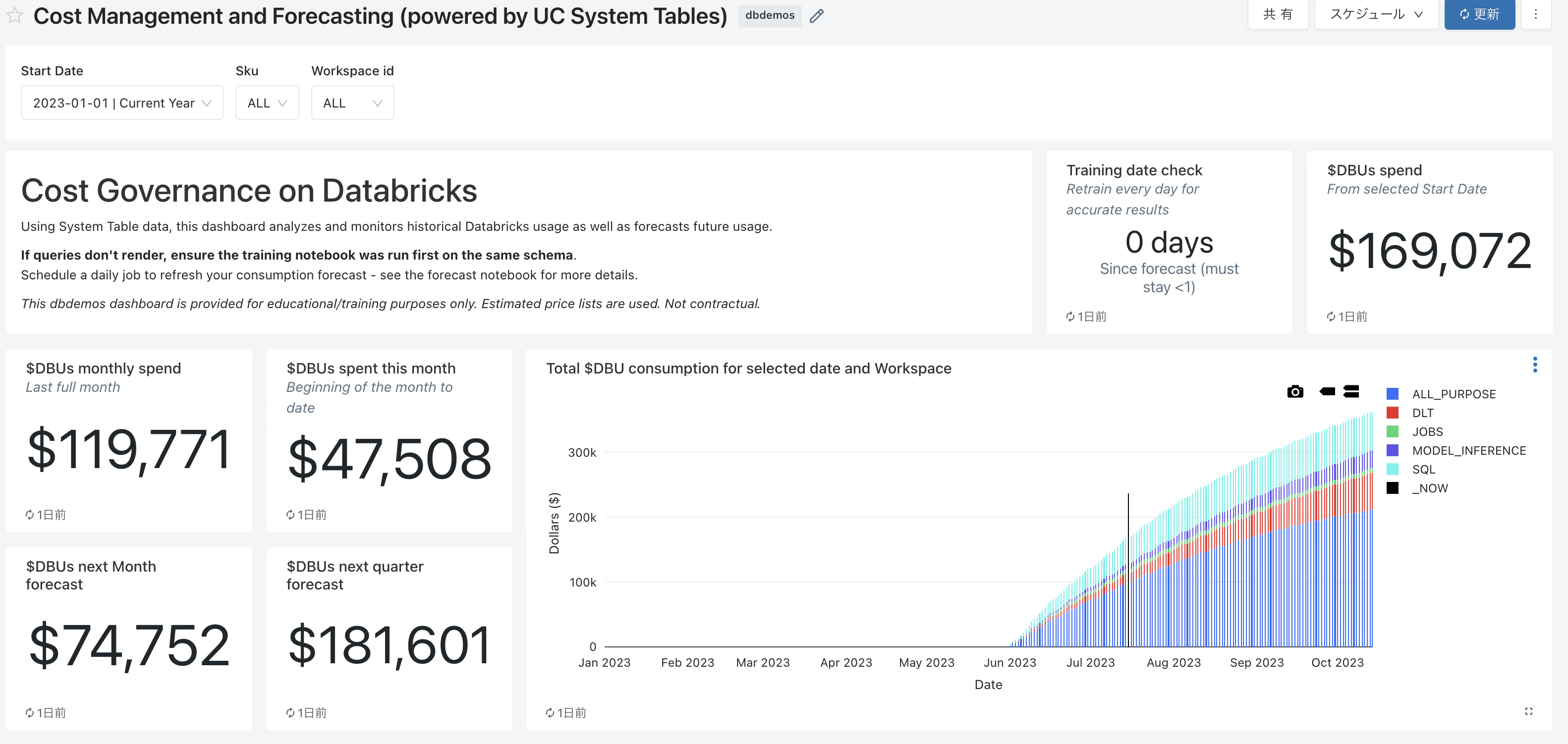This screenshot has height=744, width=1568.
Task: Click the pencil edit icon beside dbdemos
Action: [816, 16]
